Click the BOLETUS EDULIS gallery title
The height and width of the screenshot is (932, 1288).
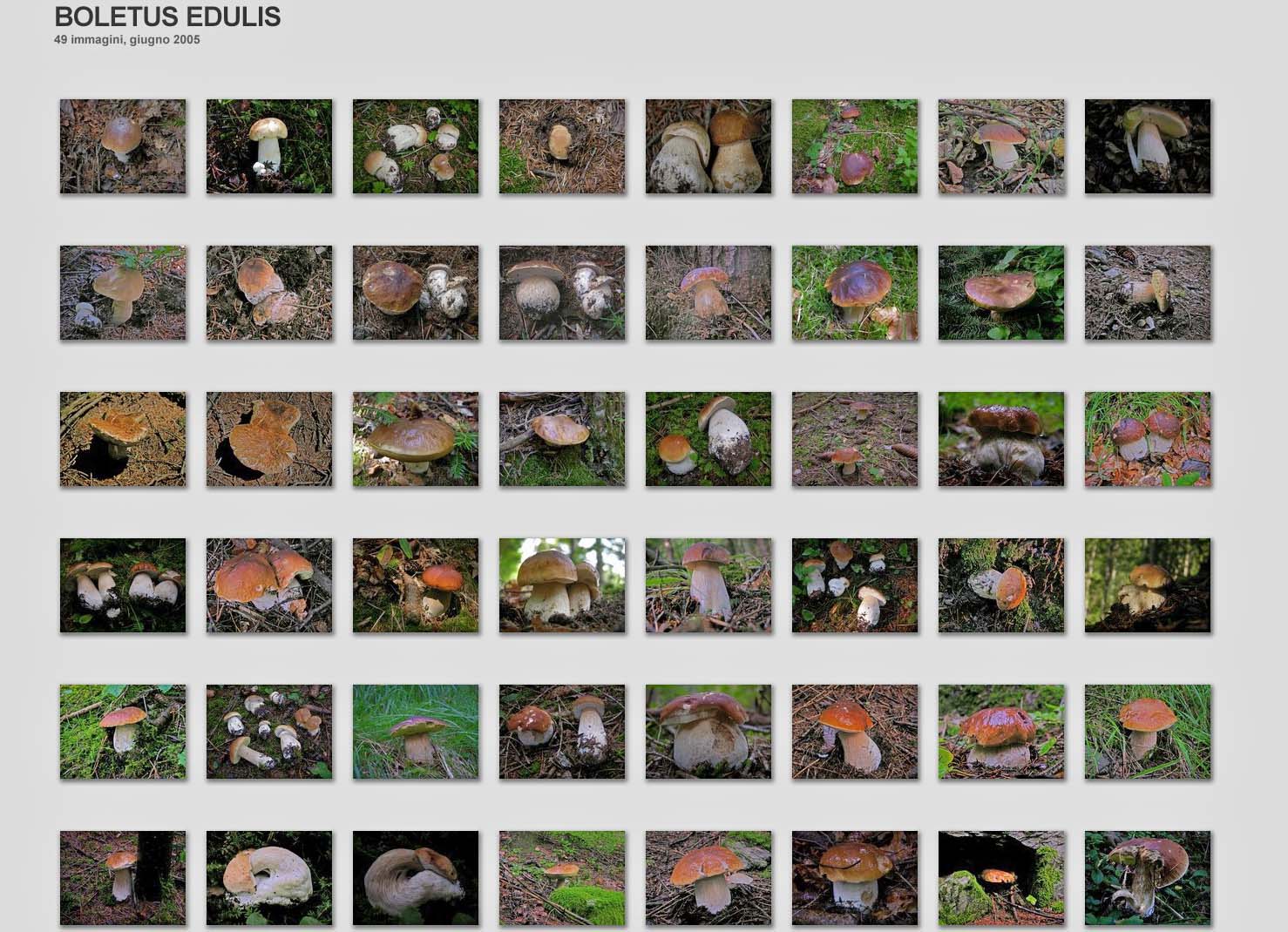[x=167, y=17]
